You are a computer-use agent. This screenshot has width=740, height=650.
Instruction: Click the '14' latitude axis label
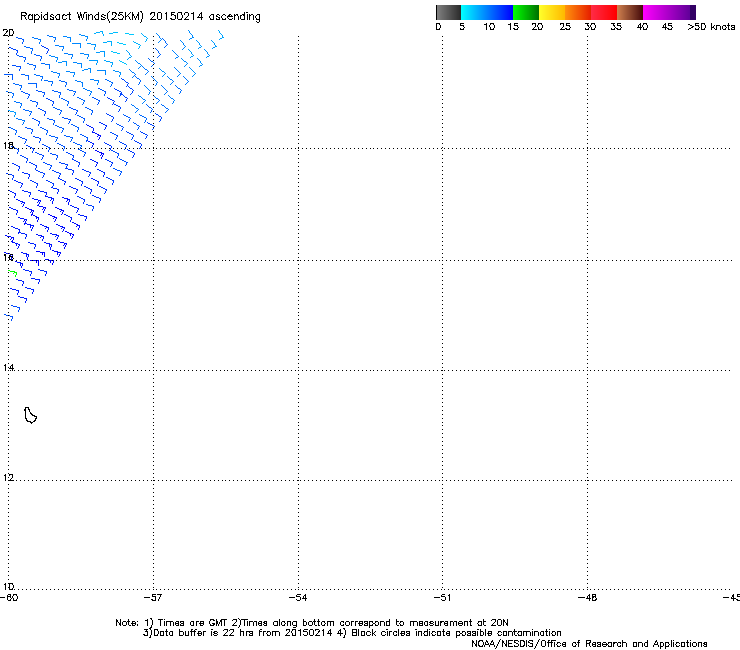pos(8,367)
